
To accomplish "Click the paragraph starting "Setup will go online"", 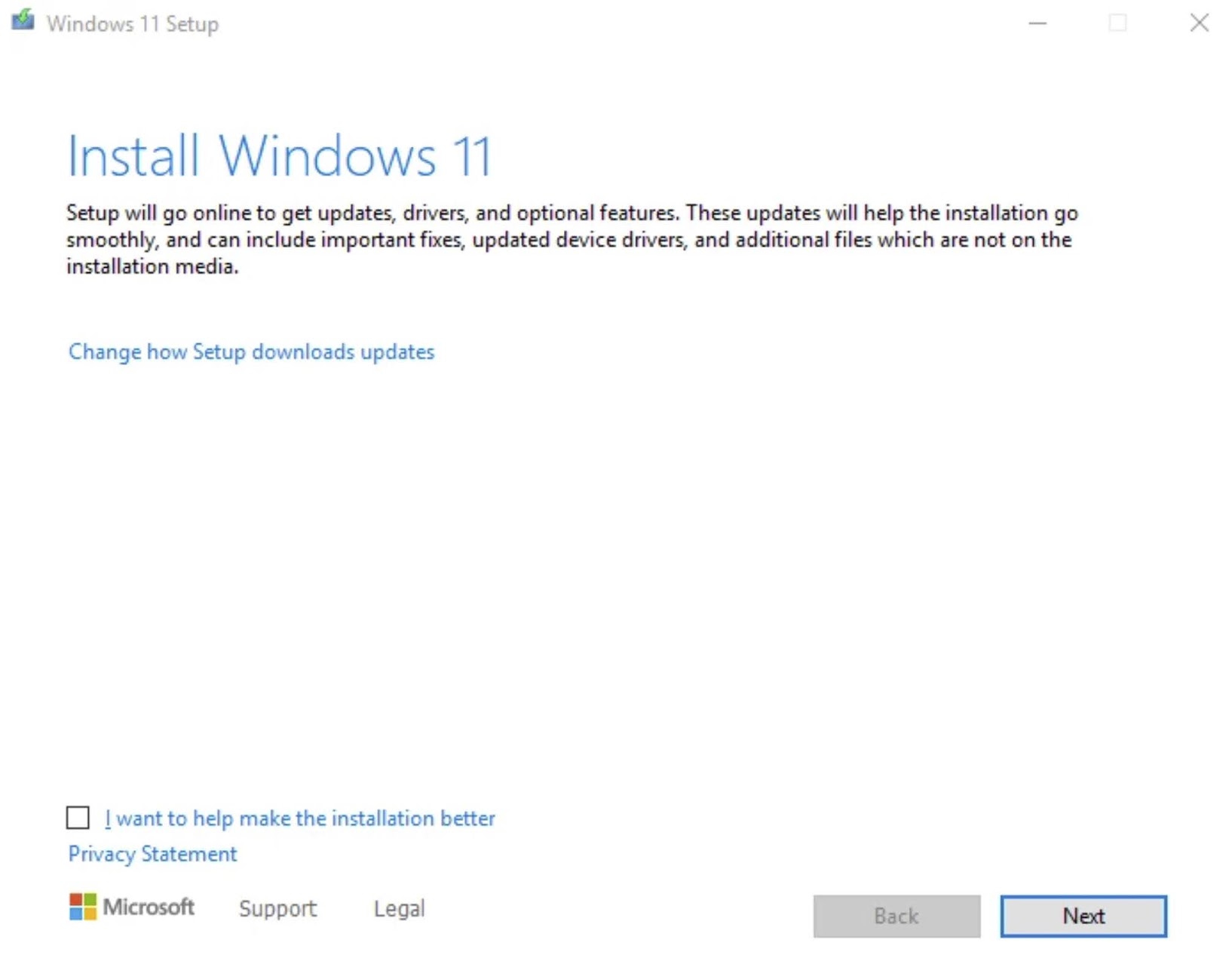I will tap(572, 240).
